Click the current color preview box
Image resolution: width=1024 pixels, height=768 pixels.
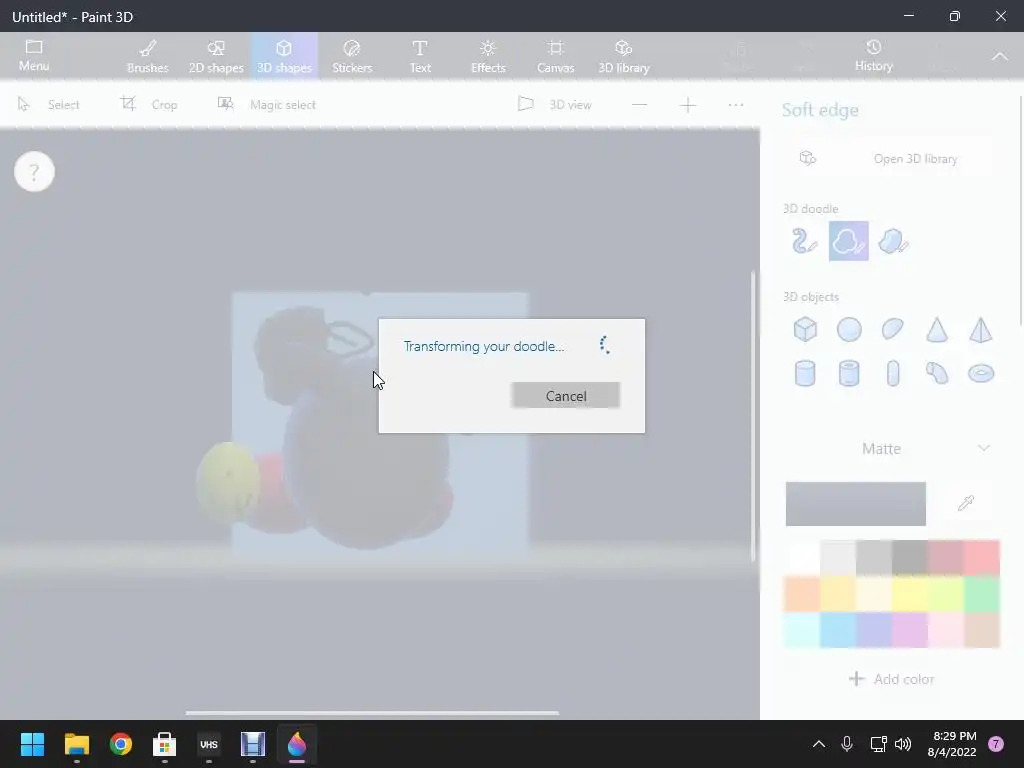856,504
